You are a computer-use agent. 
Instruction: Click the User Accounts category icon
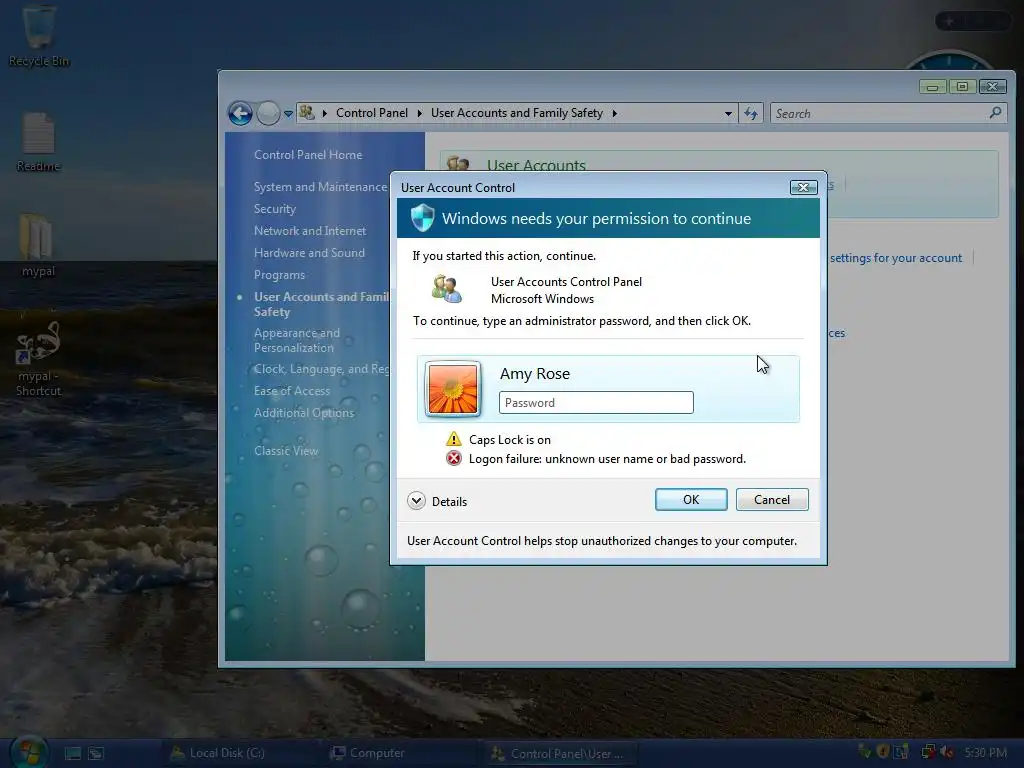point(458,164)
